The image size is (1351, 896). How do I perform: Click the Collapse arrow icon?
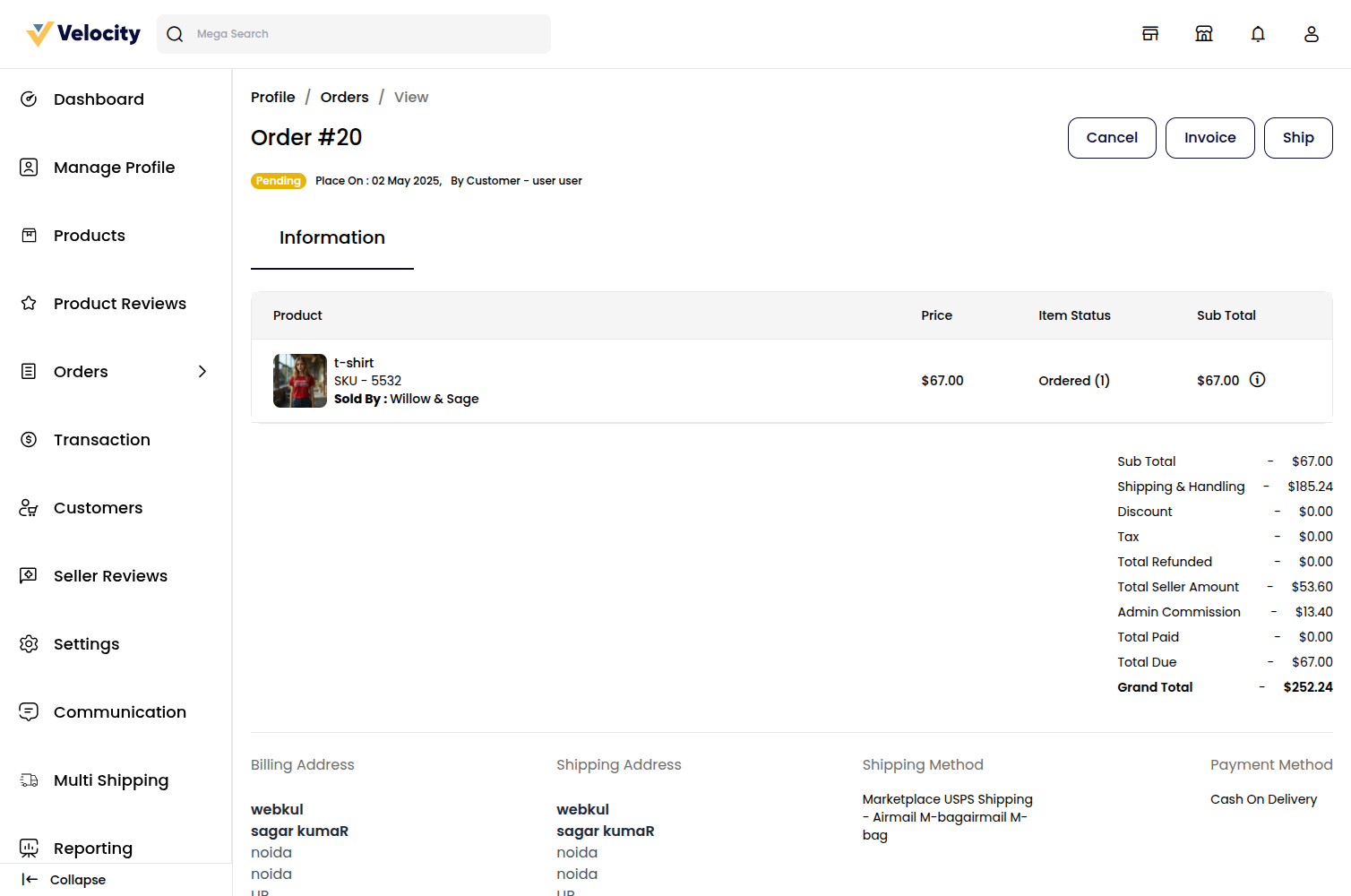click(x=30, y=880)
